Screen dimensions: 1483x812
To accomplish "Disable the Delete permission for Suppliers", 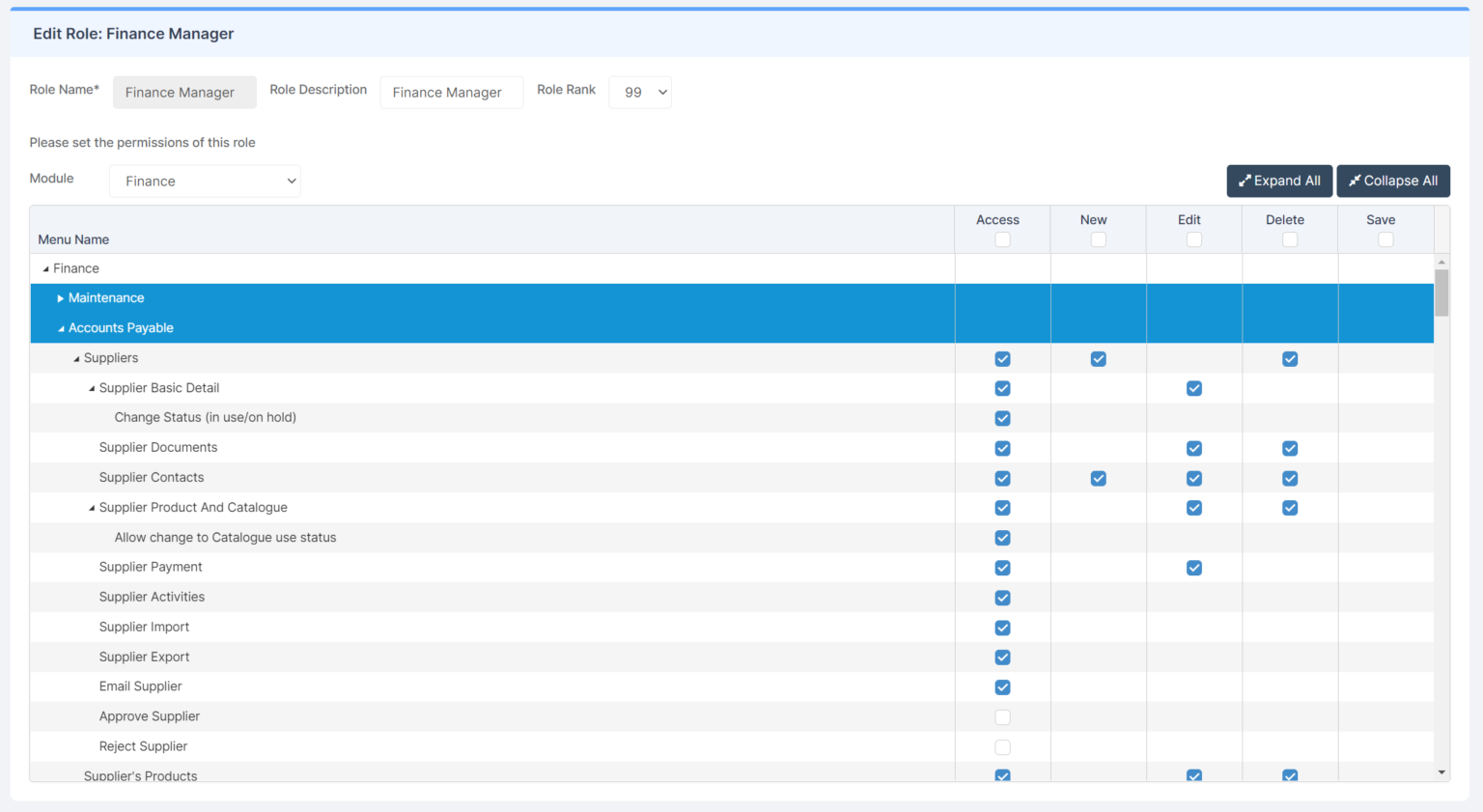I will tap(1290, 358).
